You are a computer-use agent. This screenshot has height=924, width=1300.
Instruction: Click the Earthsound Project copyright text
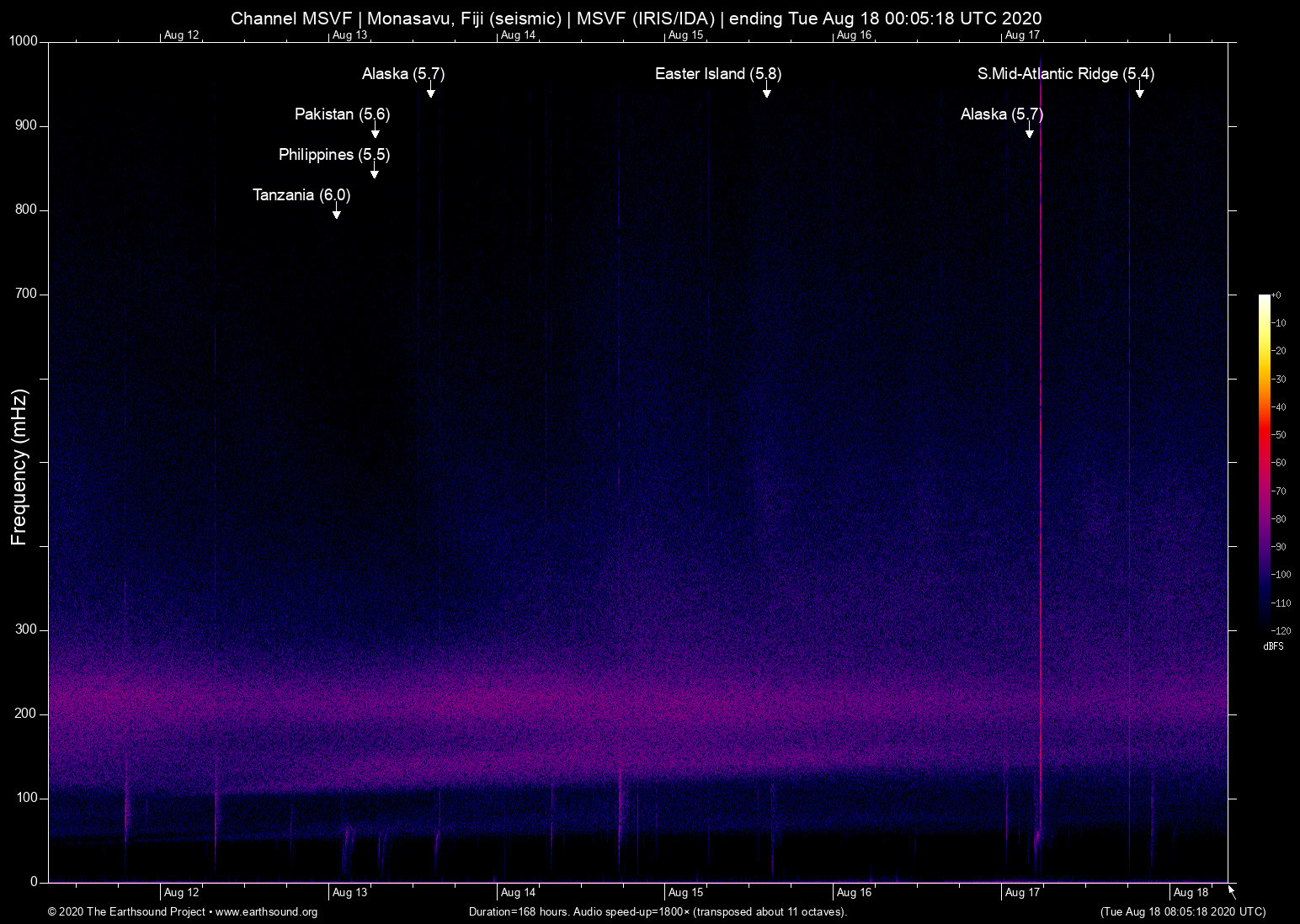tap(126, 912)
